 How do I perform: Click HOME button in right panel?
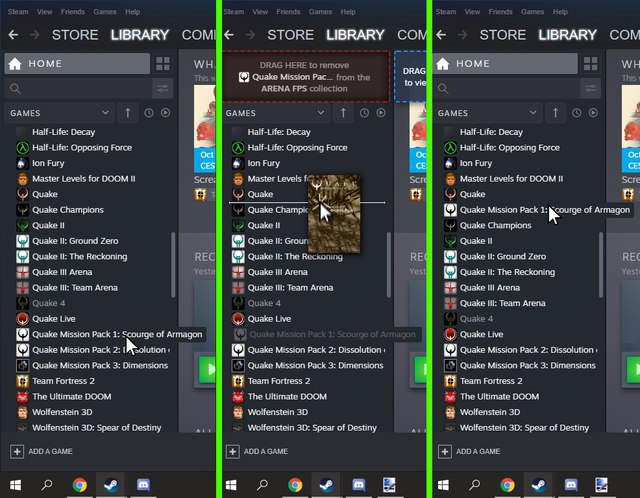click(x=505, y=64)
